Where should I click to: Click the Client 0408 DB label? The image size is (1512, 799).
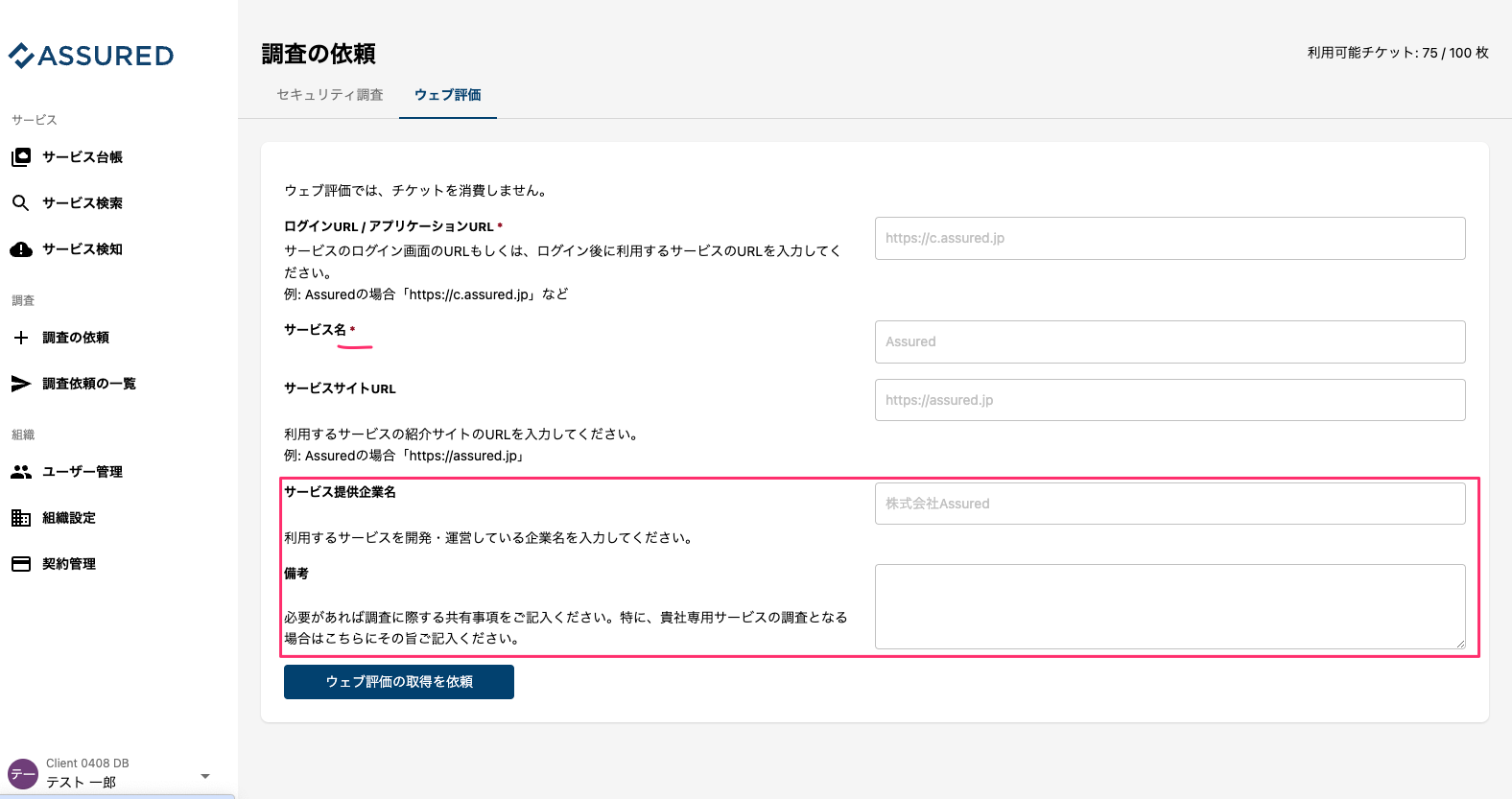[87, 764]
